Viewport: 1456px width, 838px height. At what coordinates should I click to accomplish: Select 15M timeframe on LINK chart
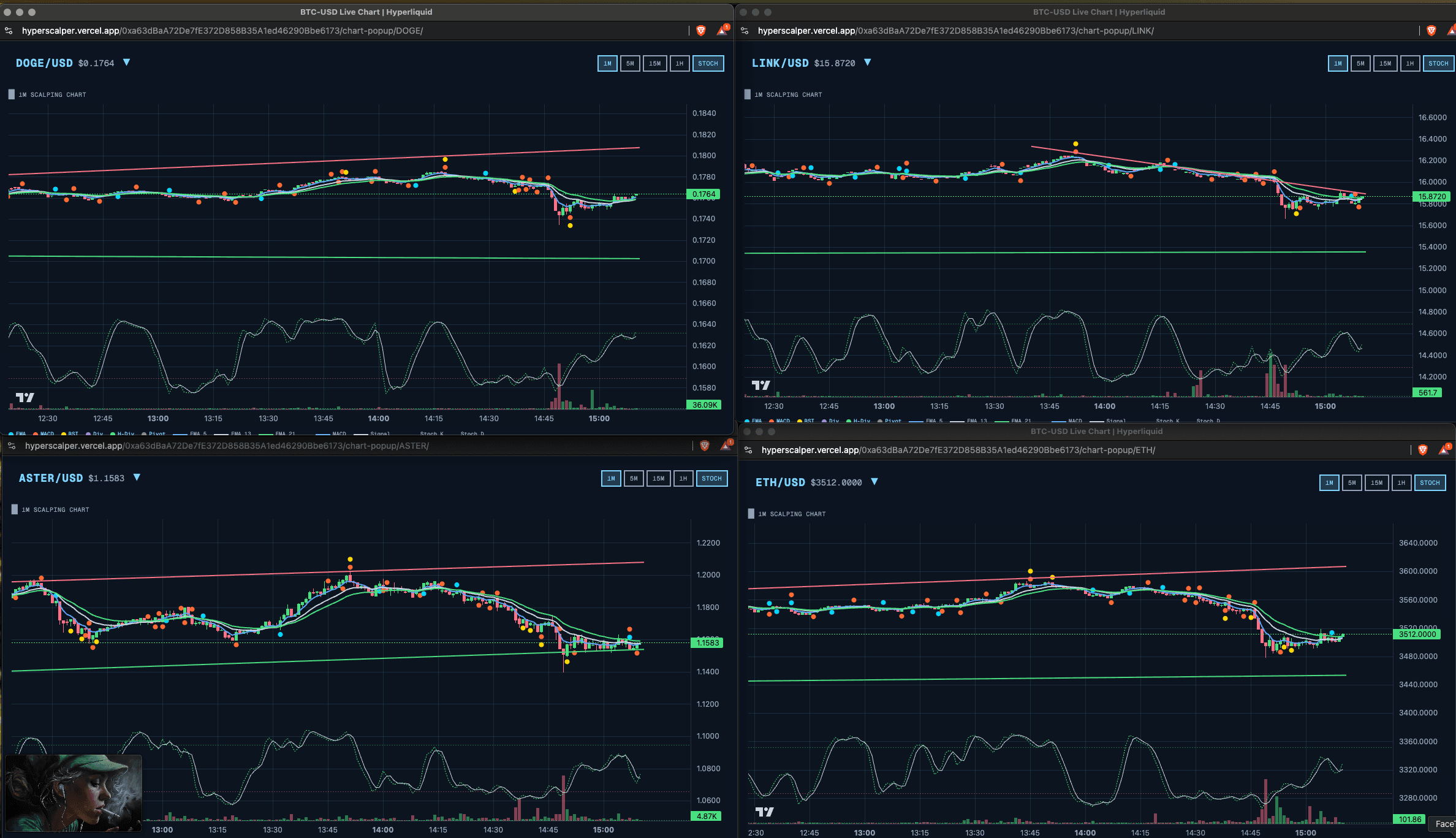pos(1385,64)
